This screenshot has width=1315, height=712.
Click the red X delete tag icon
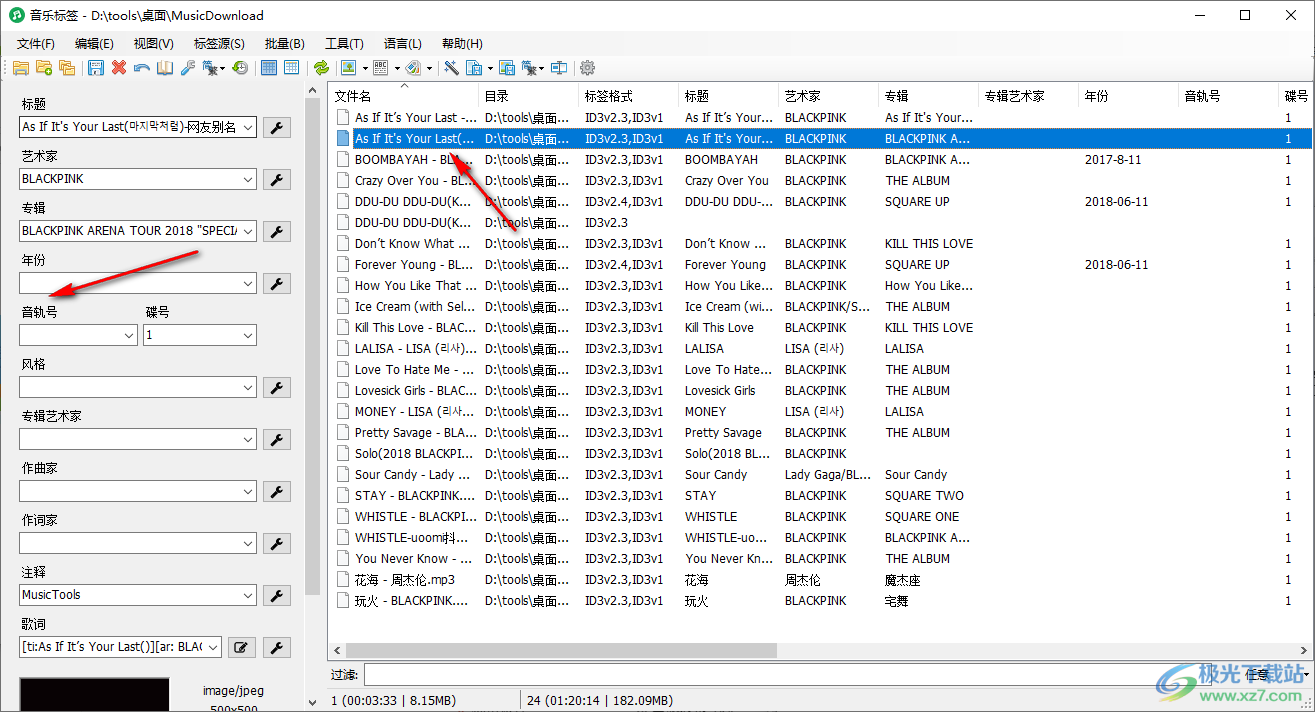[119, 68]
